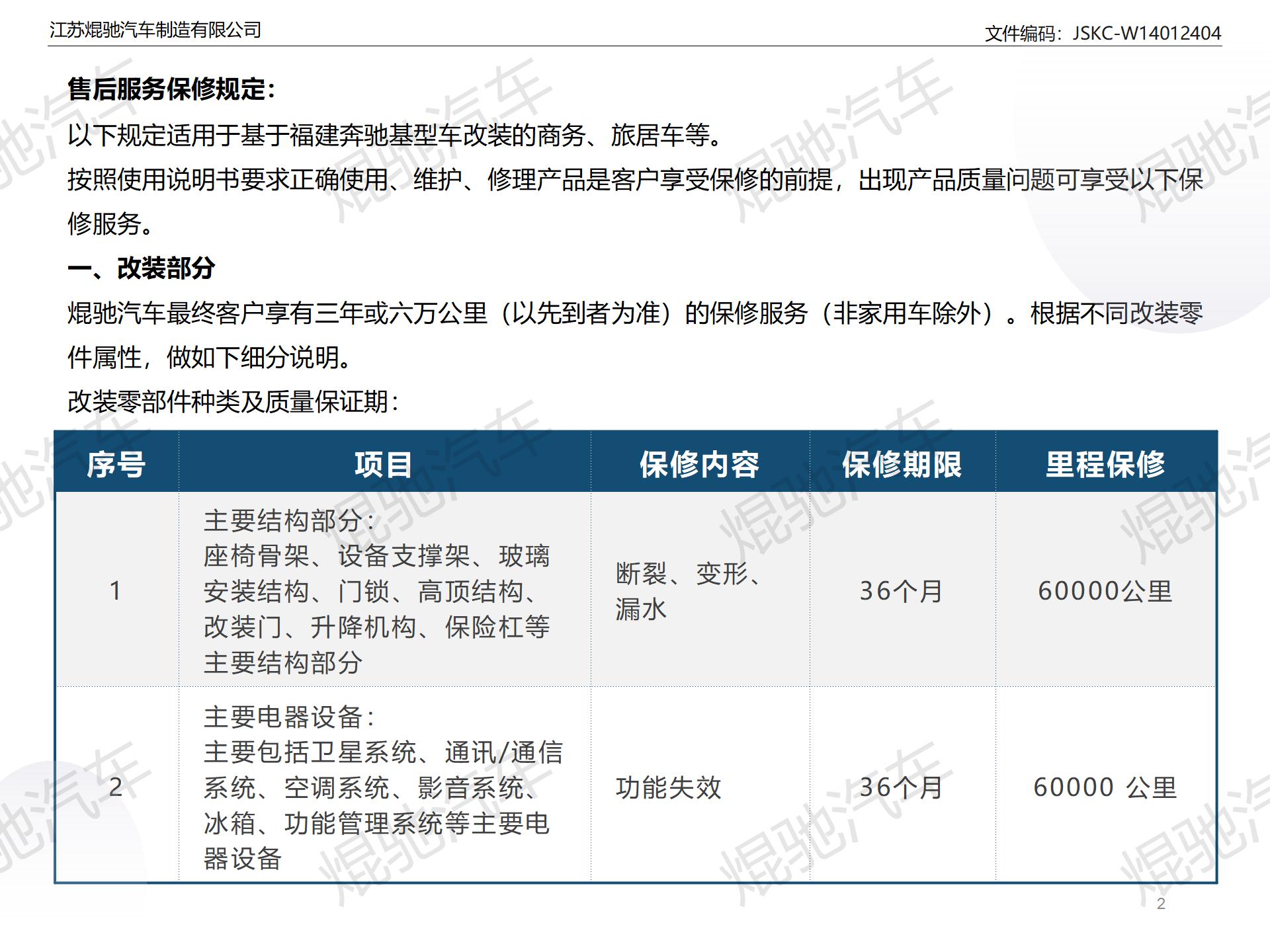
Task: Click the line beginning 按照使用说明书要求正确使用
Action: [x=635, y=179]
